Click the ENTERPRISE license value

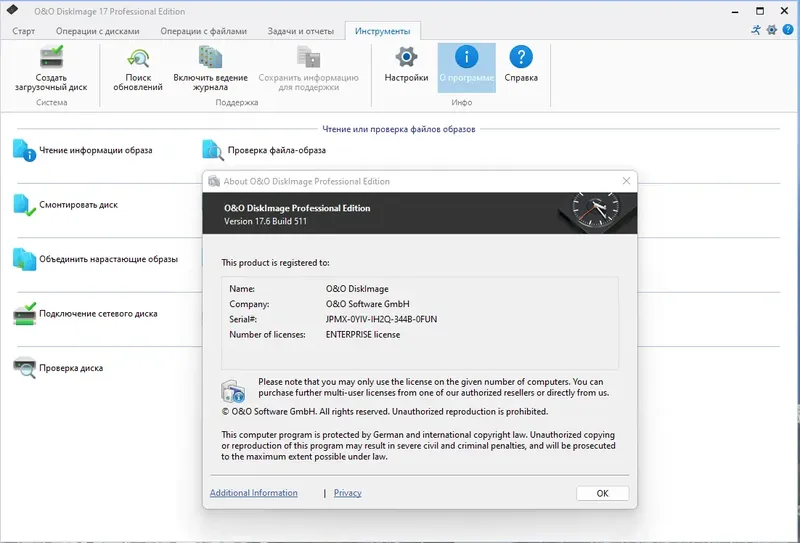pyautogui.click(x=363, y=335)
